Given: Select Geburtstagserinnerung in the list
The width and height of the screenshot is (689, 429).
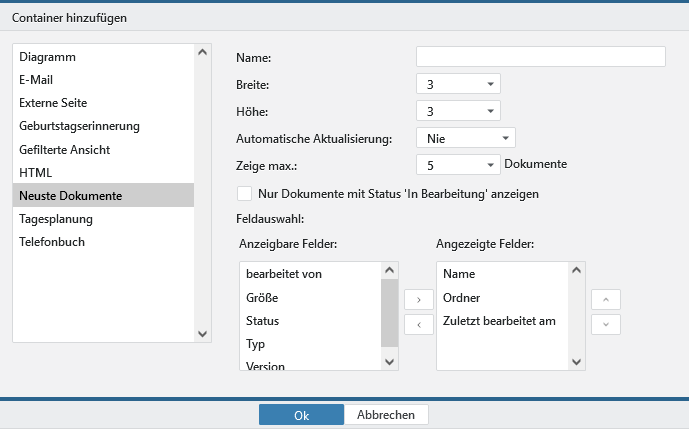Looking at the screenshot, I should click(79, 126).
